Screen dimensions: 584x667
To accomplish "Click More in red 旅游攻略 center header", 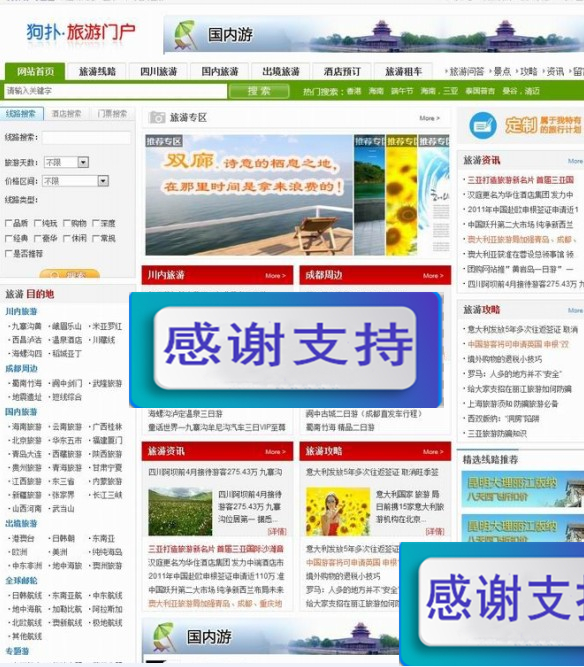I will pos(433,452).
